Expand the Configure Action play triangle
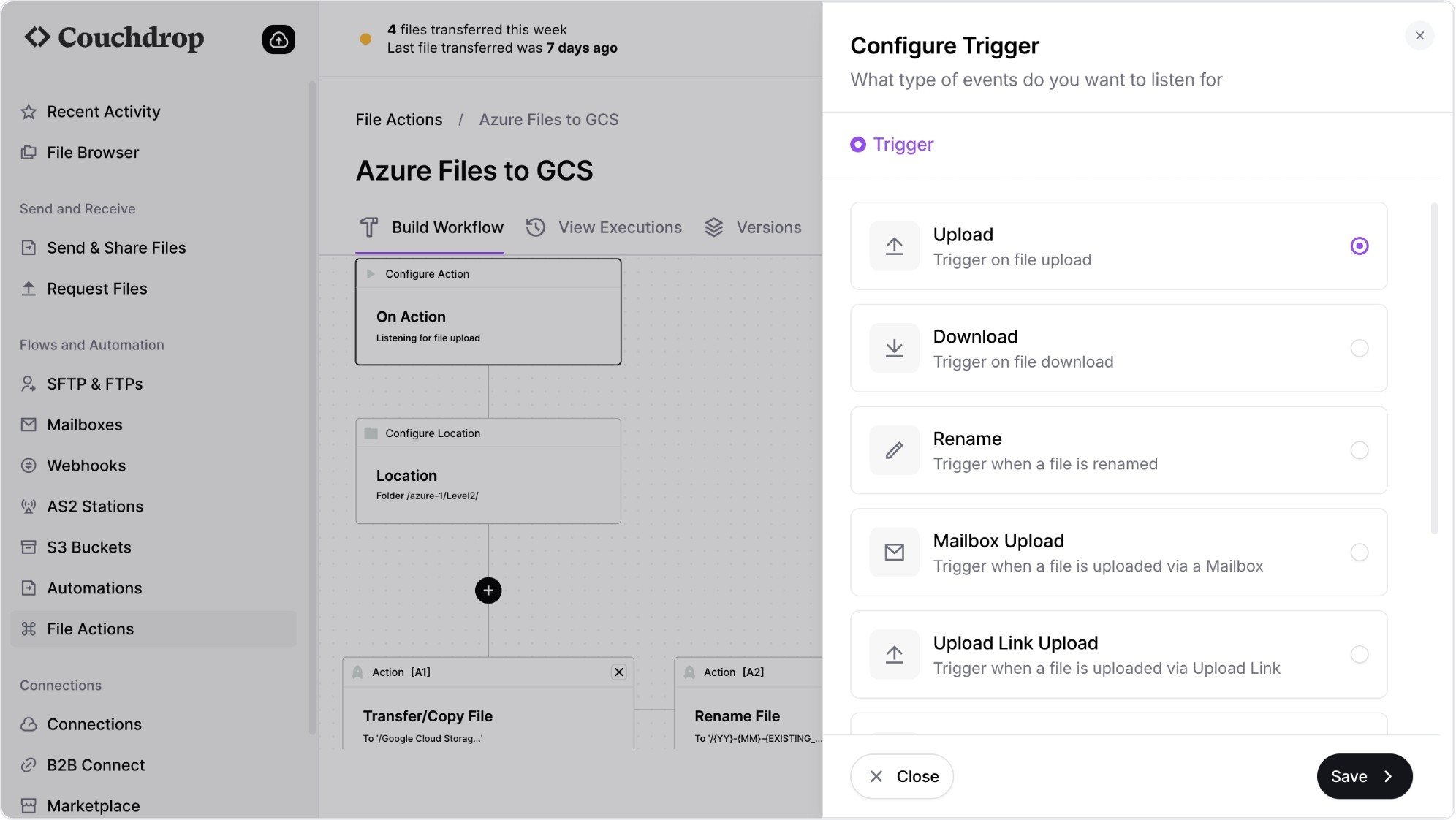Viewport: 1456px width, 820px height. click(x=371, y=274)
